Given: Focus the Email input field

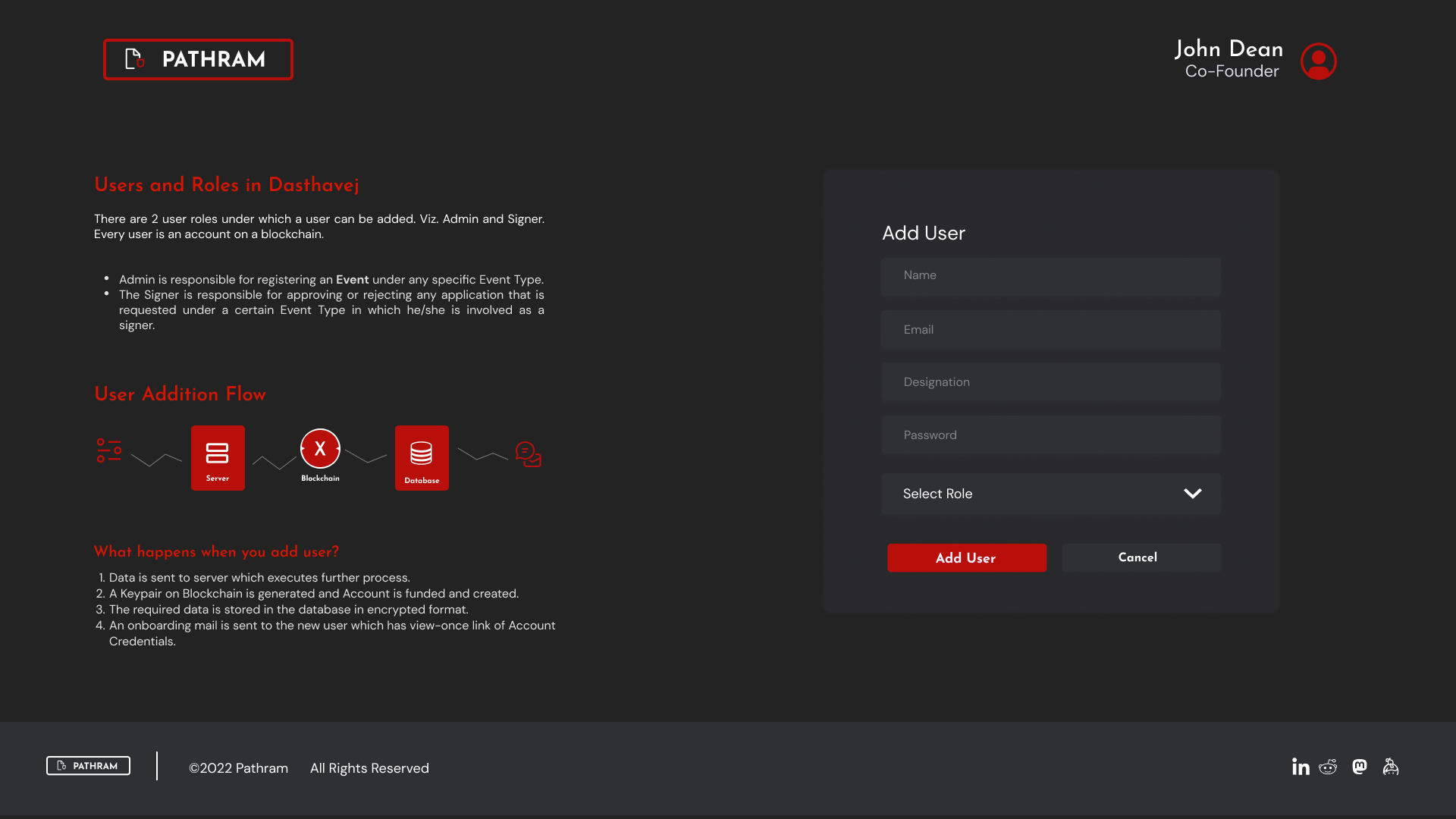Looking at the screenshot, I should point(1050,330).
